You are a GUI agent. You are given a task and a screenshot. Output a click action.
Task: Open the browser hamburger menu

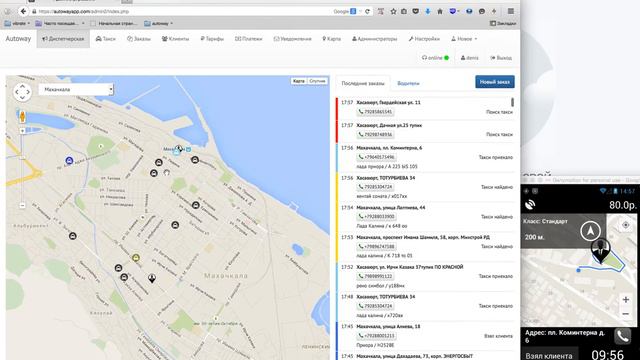[511, 11]
